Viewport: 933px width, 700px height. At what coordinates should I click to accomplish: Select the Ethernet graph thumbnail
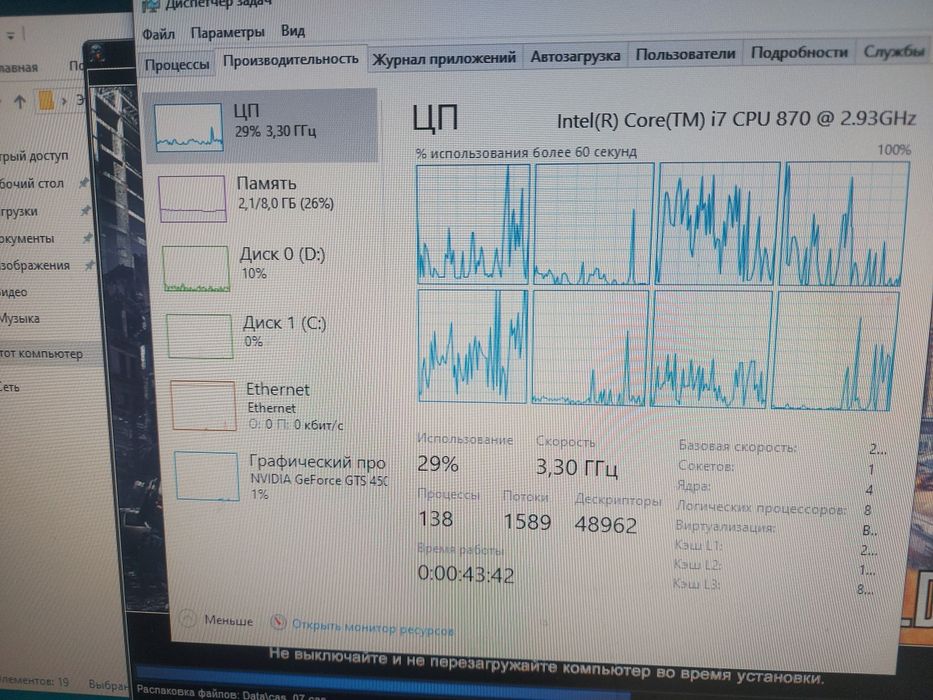[203, 405]
